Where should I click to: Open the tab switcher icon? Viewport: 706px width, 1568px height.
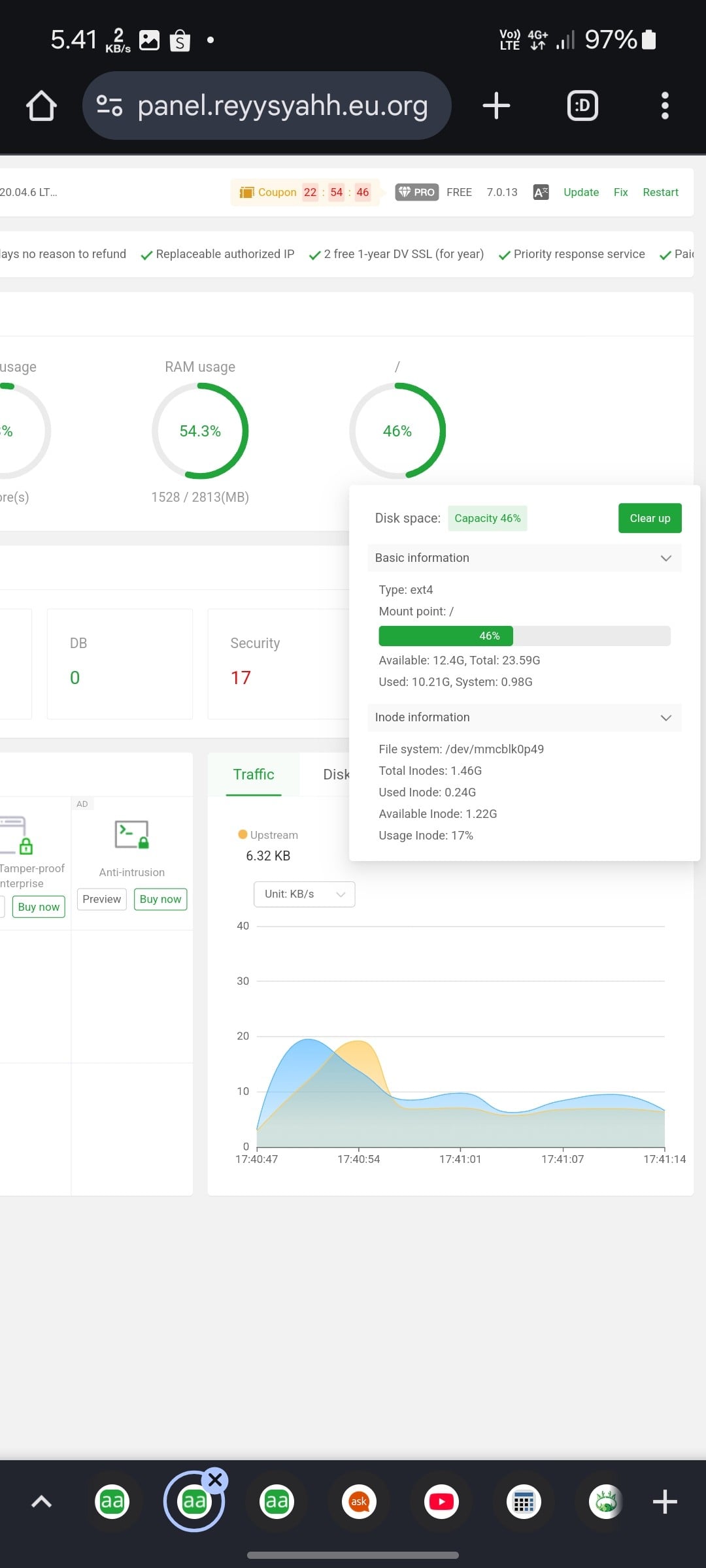(582, 106)
